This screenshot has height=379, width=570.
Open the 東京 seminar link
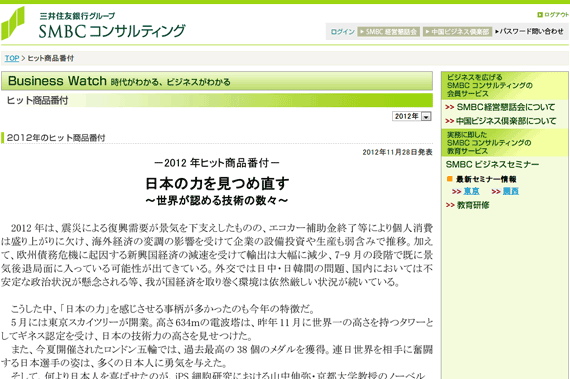471,191
